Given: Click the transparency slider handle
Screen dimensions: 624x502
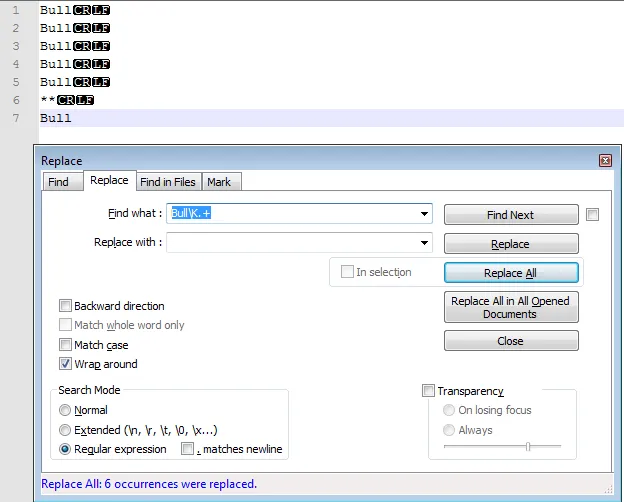Looking at the screenshot, I should tap(528, 446).
